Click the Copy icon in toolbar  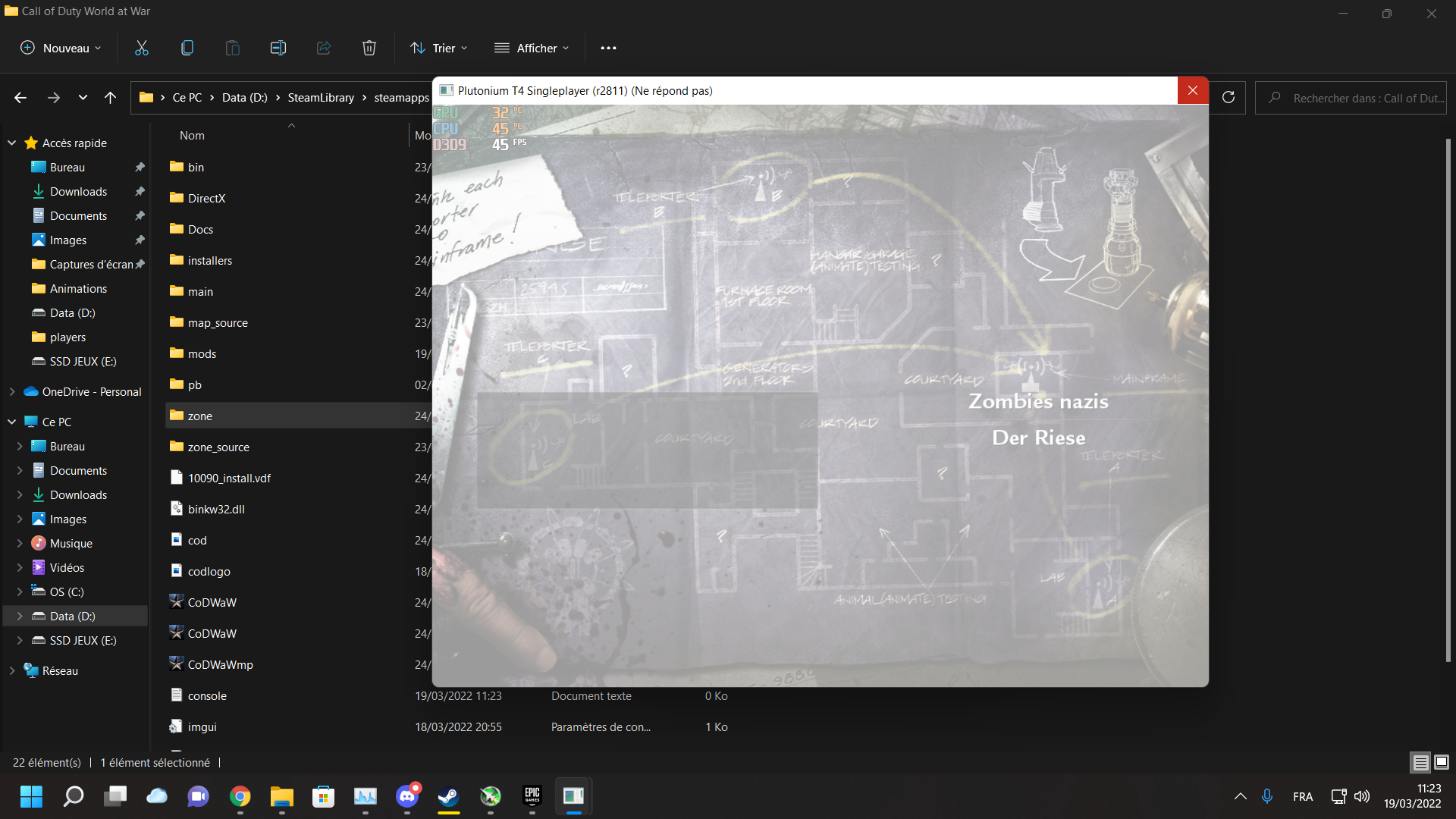(x=187, y=48)
